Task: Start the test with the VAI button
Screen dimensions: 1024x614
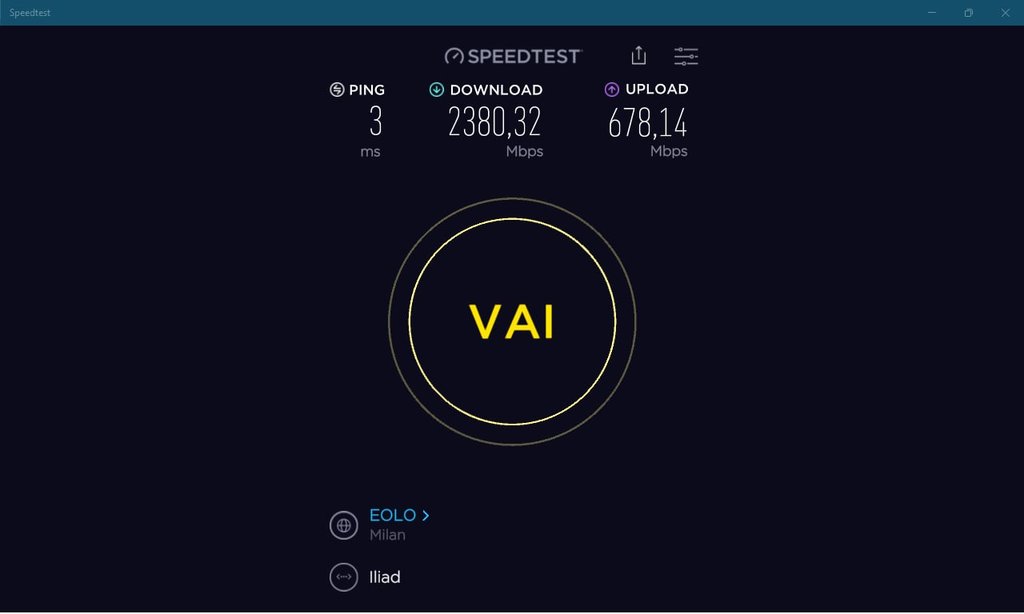Action: (512, 321)
